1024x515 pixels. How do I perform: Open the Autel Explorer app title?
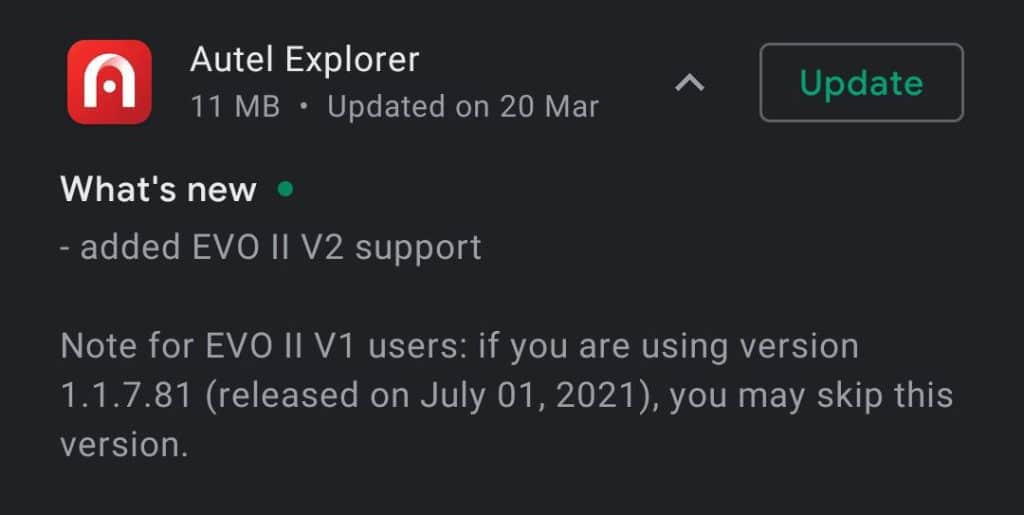point(304,60)
